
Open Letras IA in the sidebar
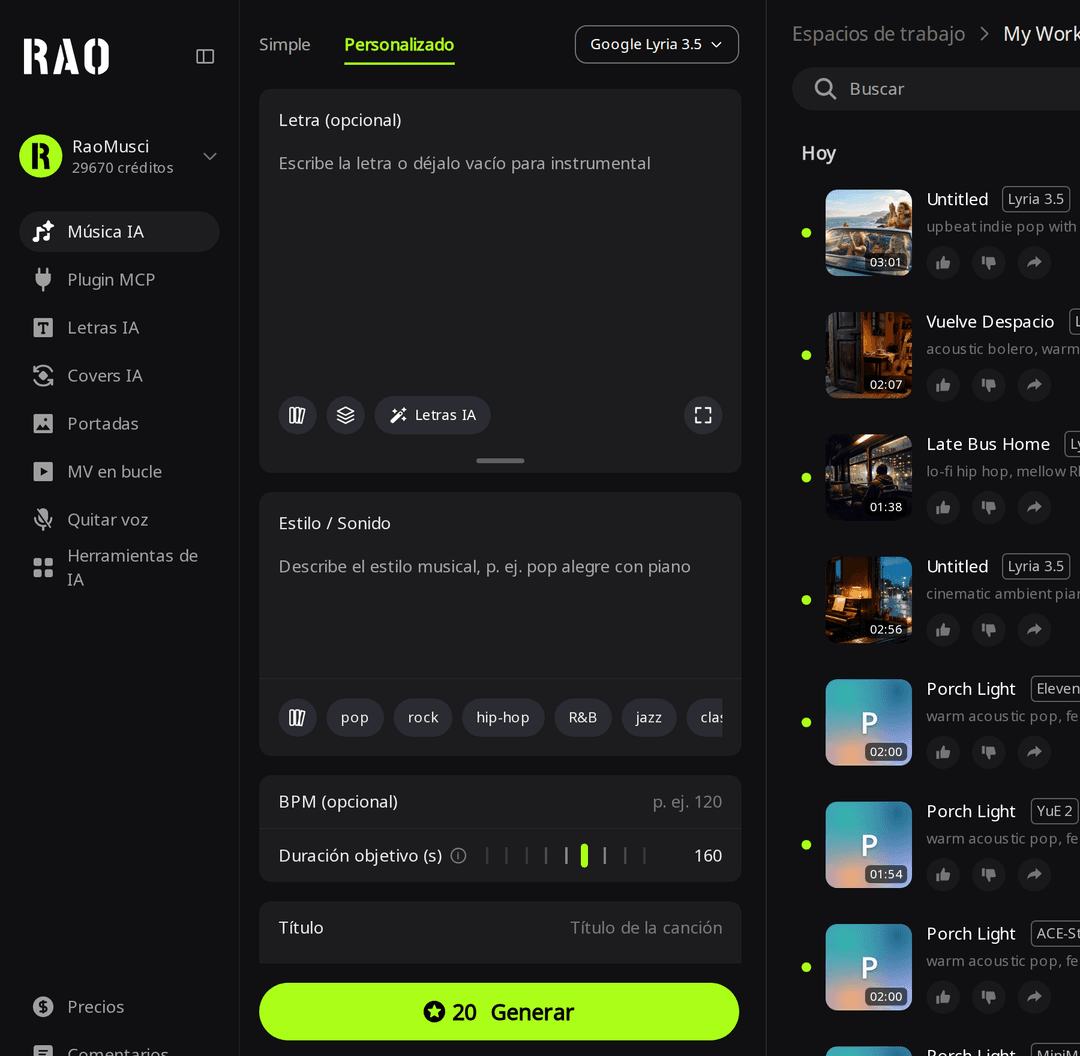tap(119, 328)
